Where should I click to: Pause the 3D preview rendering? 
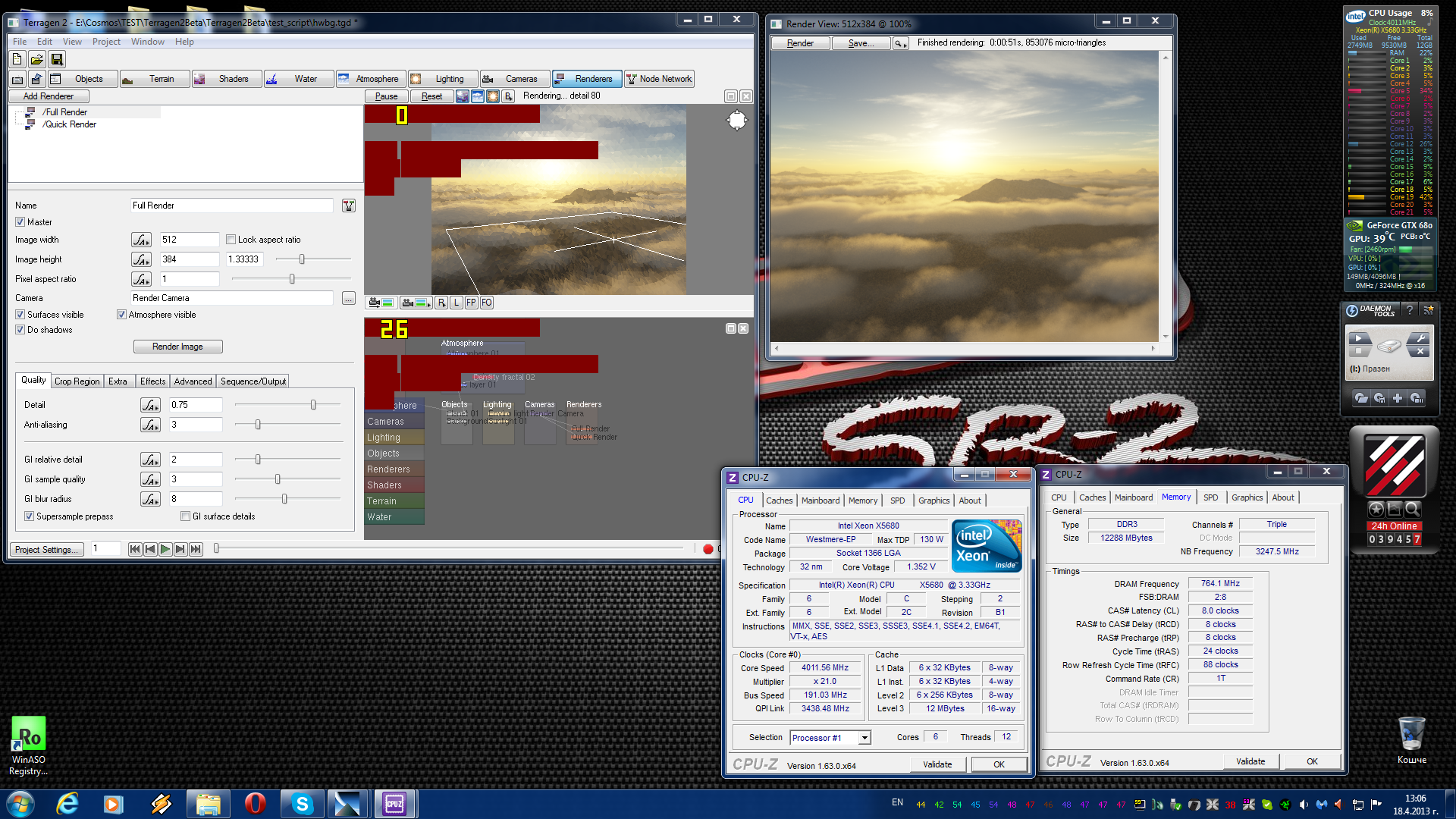click(386, 96)
